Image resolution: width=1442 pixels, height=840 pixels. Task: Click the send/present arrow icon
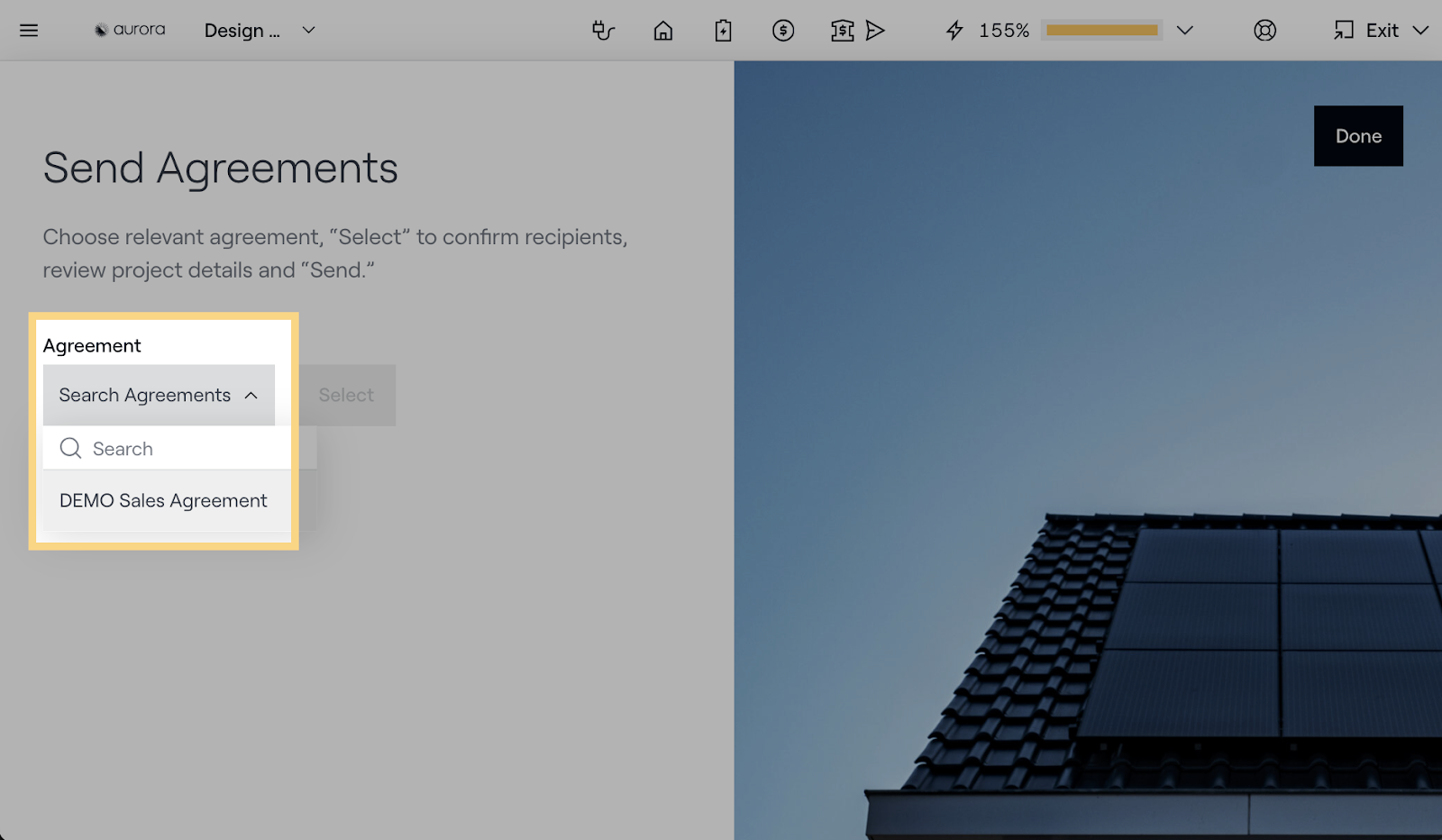point(875,31)
